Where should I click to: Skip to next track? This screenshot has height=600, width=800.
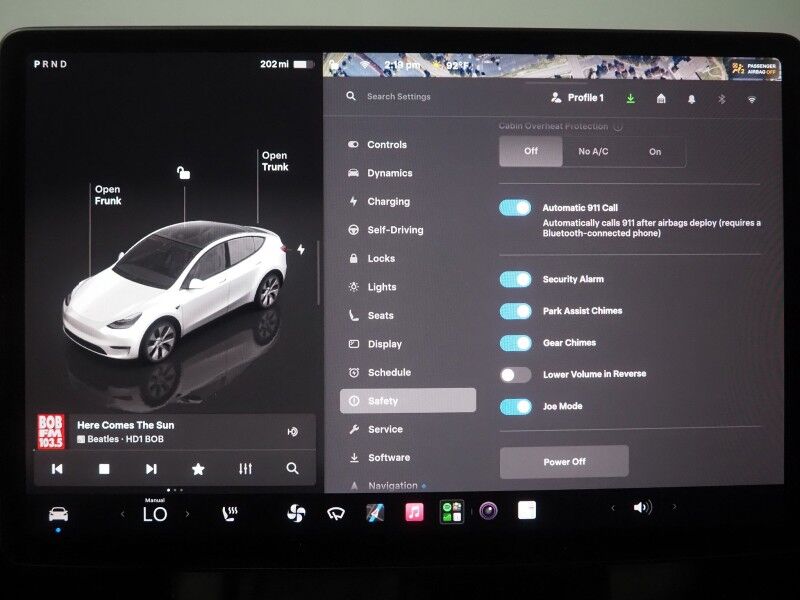[151, 469]
